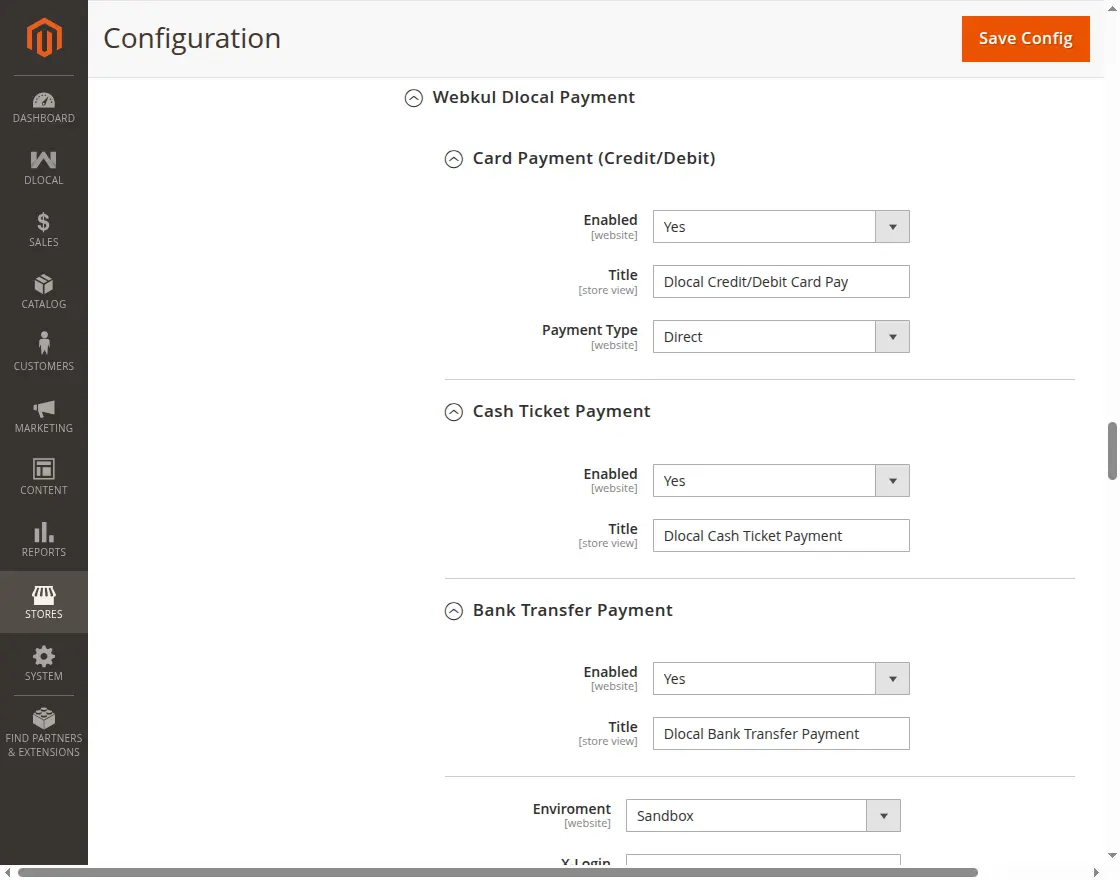Click the horizontal scrollbar at the bottom
The width and height of the screenshot is (1120, 880).
498,872
